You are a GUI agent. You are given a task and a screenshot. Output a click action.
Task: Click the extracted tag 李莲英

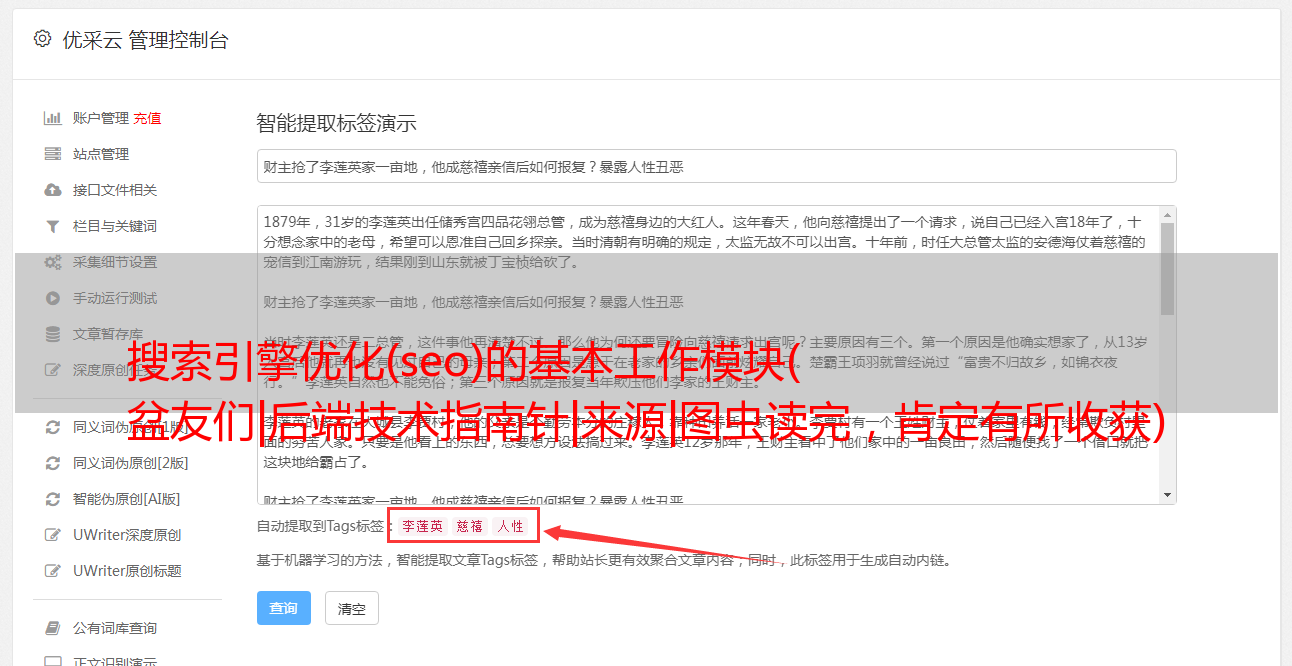tap(423, 526)
